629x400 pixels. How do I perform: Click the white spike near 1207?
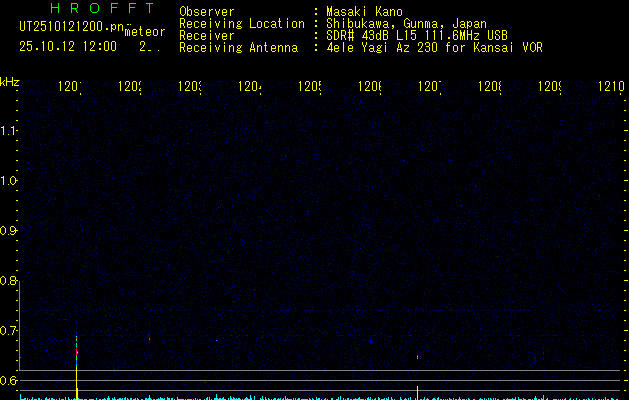[x=417, y=390]
